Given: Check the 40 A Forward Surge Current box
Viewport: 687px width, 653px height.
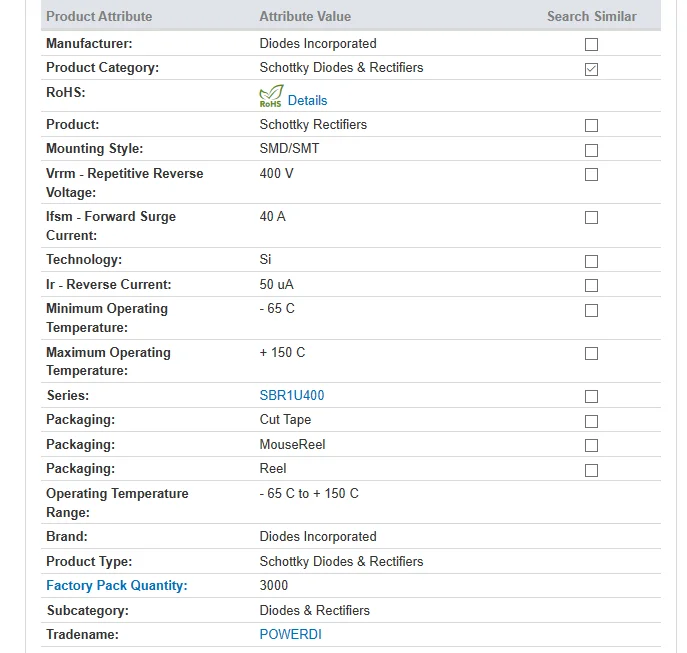Looking at the screenshot, I should (x=591, y=217).
